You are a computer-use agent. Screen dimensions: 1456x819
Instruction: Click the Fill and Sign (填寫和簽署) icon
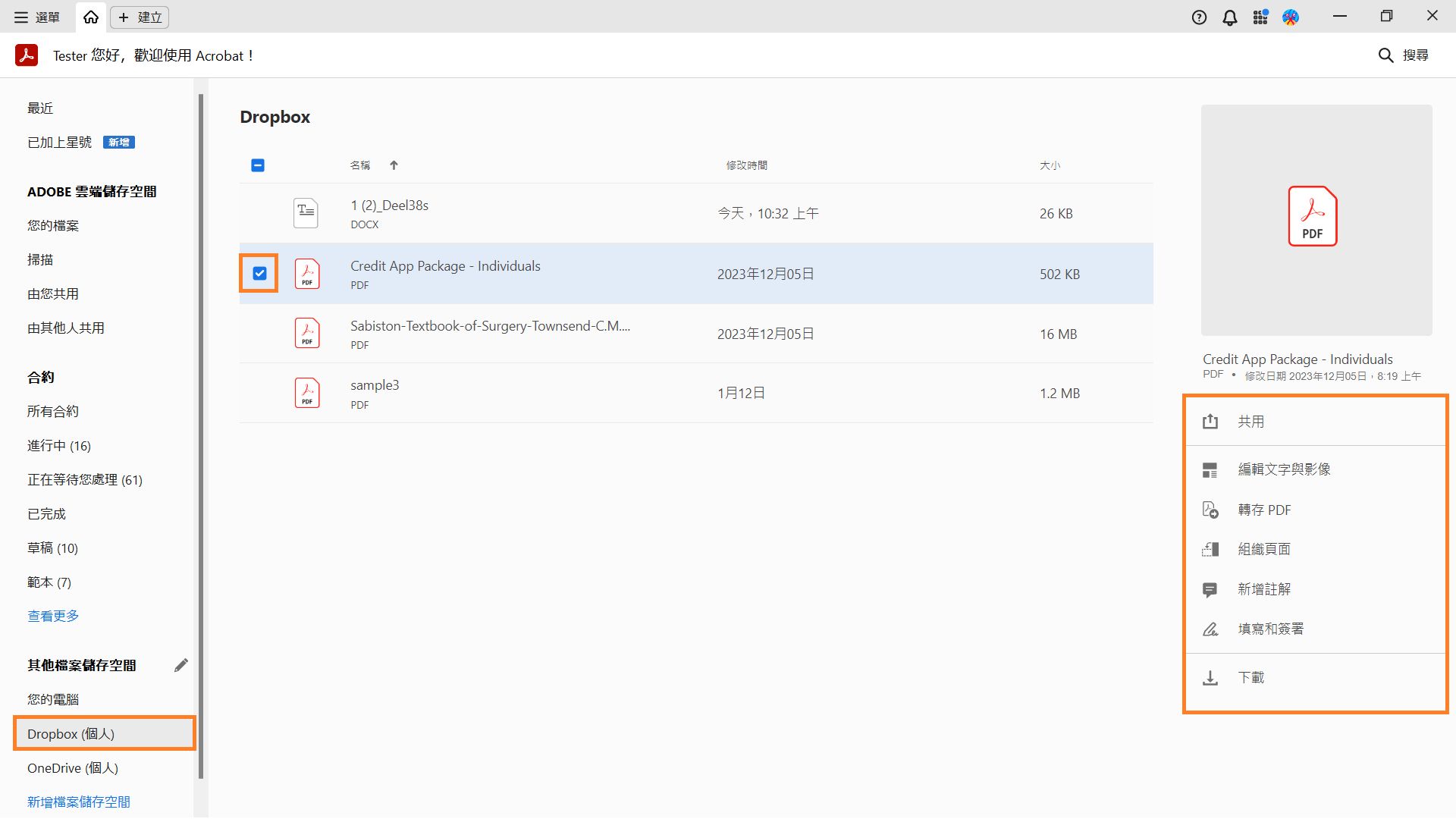click(1210, 629)
